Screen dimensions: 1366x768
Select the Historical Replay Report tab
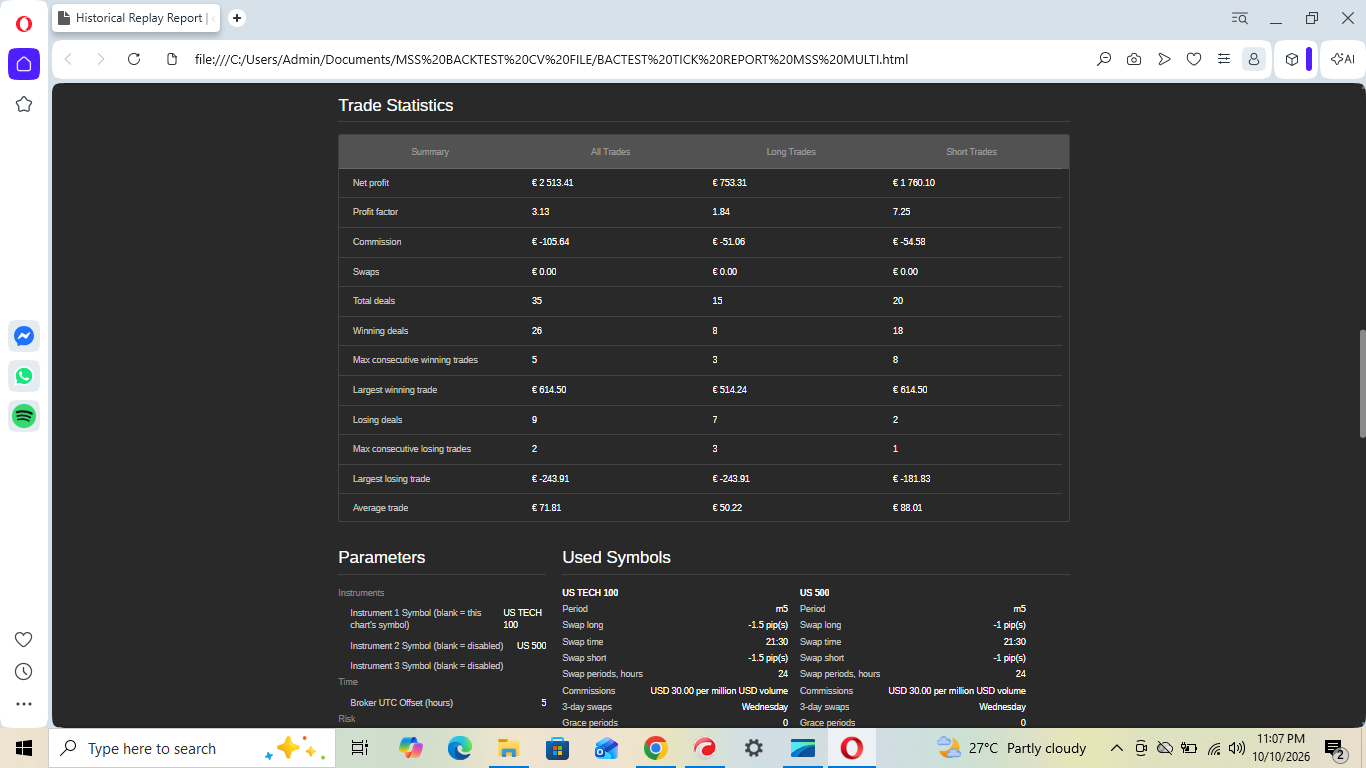[x=137, y=18]
